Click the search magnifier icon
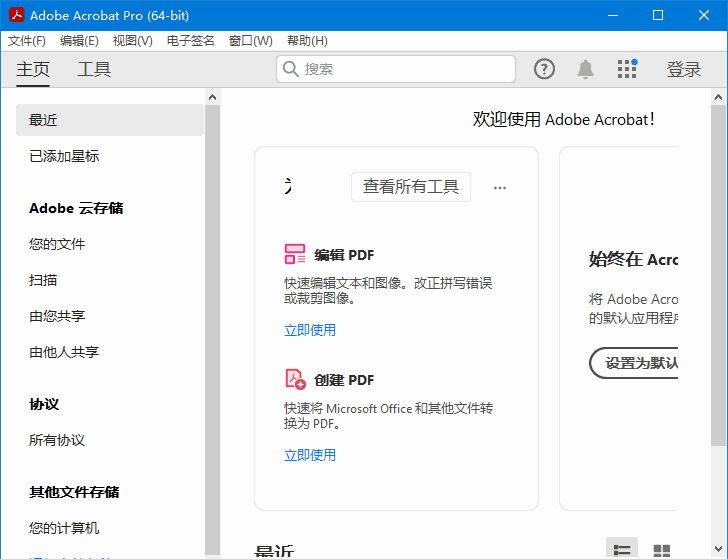This screenshot has height=559, width=728. click(291, 69)
